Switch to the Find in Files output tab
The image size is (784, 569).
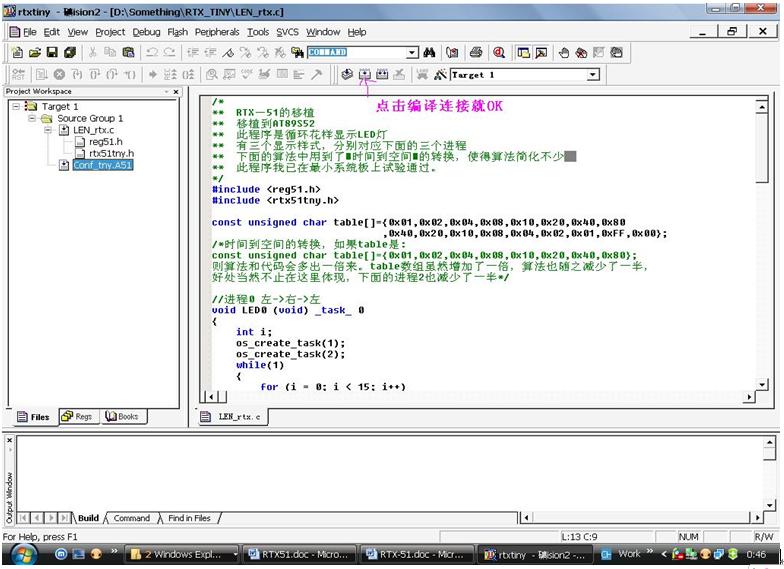(189, 518)
